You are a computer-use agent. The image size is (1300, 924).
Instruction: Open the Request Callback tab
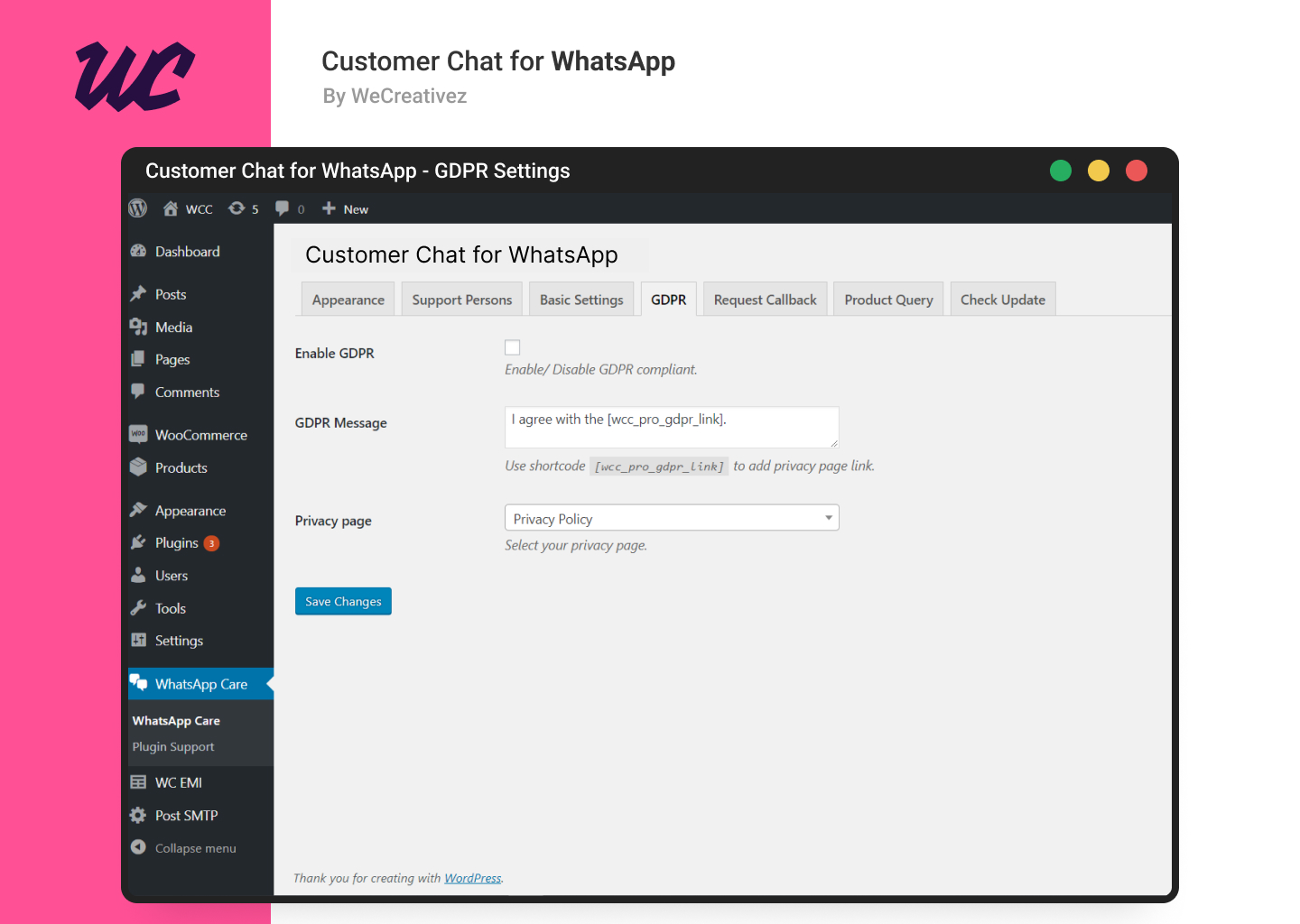point(766,300)
